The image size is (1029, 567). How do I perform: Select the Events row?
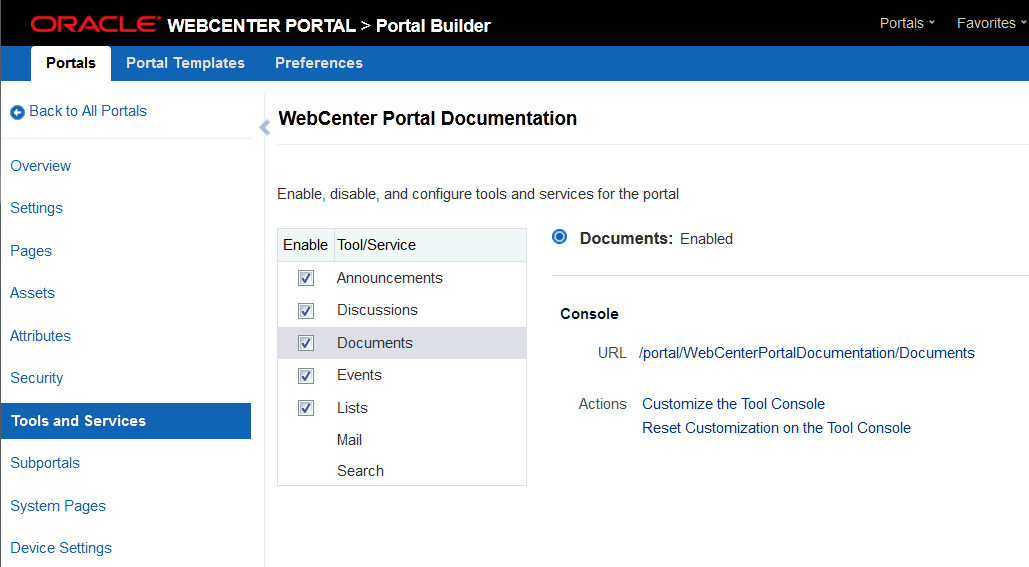402,375
